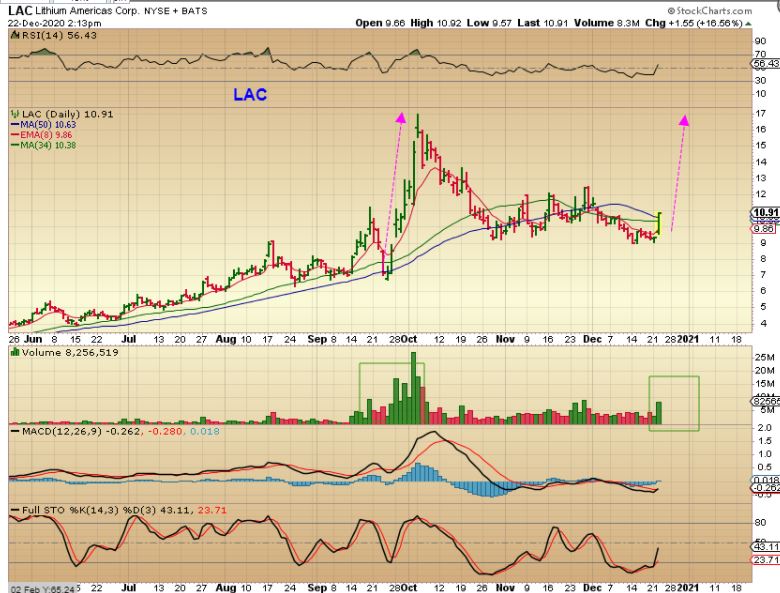The width and height of the screenshot is (780, 593).
Task: Click the red -0.280 MACD signal value
Action: [163, 431]
